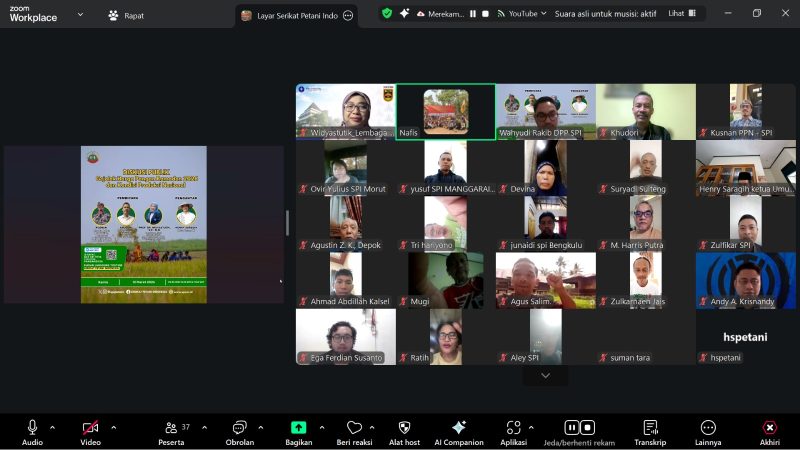Click the red Akhiri end meeting button
This screenshot has height=450, width=800.
point(769,428)
